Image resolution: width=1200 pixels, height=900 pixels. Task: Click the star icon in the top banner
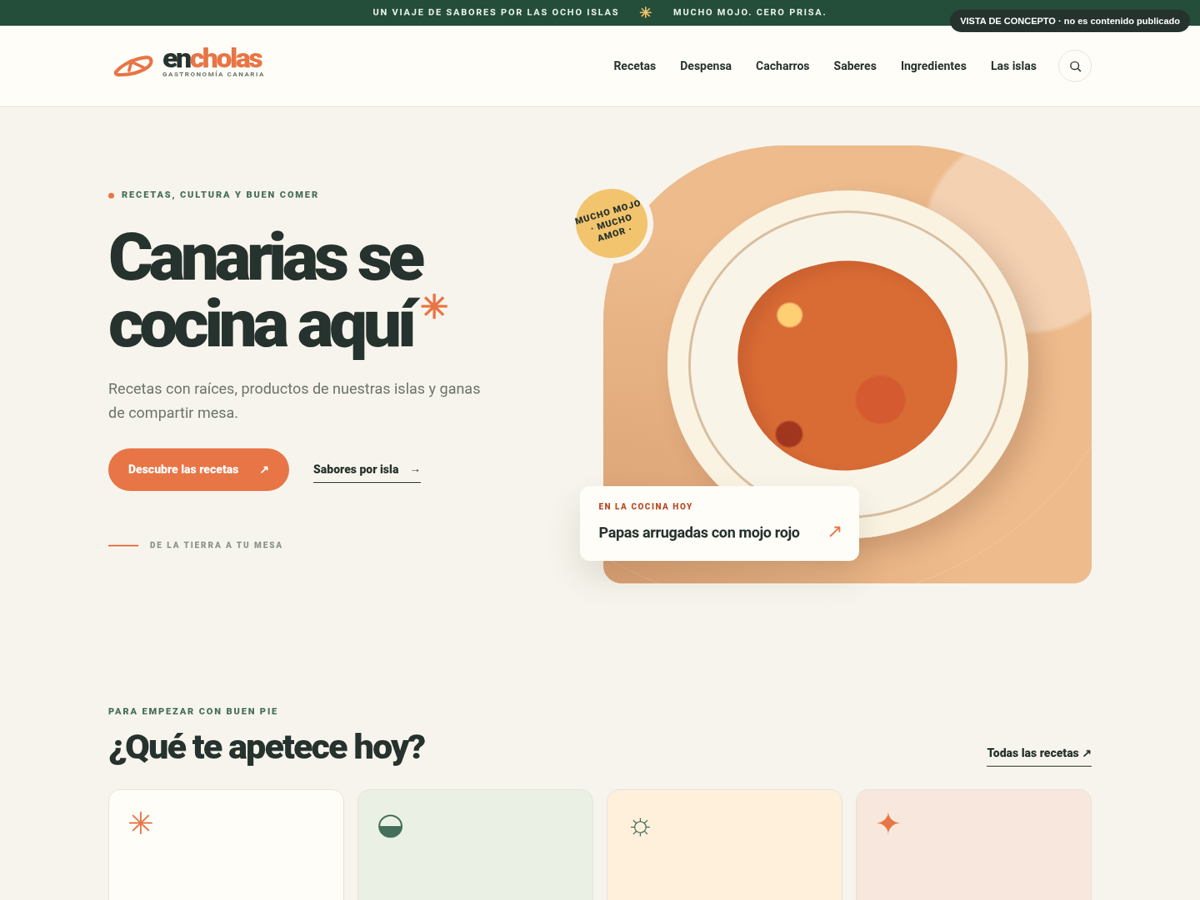646,12
